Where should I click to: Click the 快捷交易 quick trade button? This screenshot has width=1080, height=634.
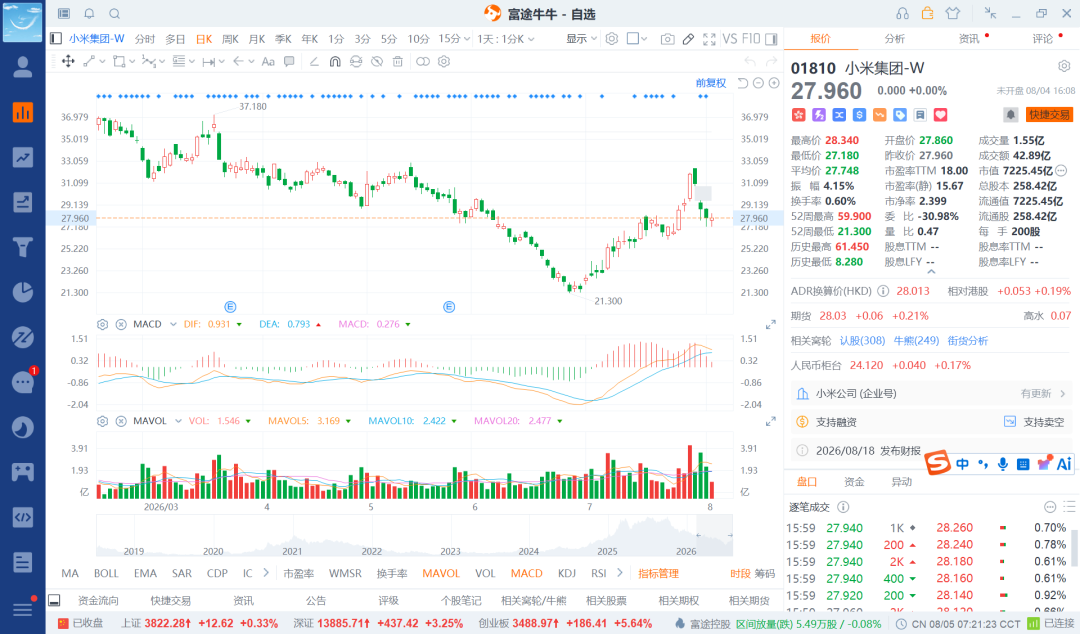click(x=1050, y=114)
